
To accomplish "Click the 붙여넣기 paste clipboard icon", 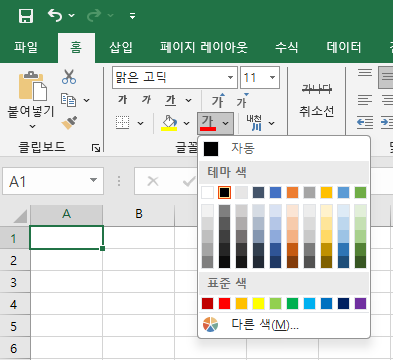I will pos(32,86).
